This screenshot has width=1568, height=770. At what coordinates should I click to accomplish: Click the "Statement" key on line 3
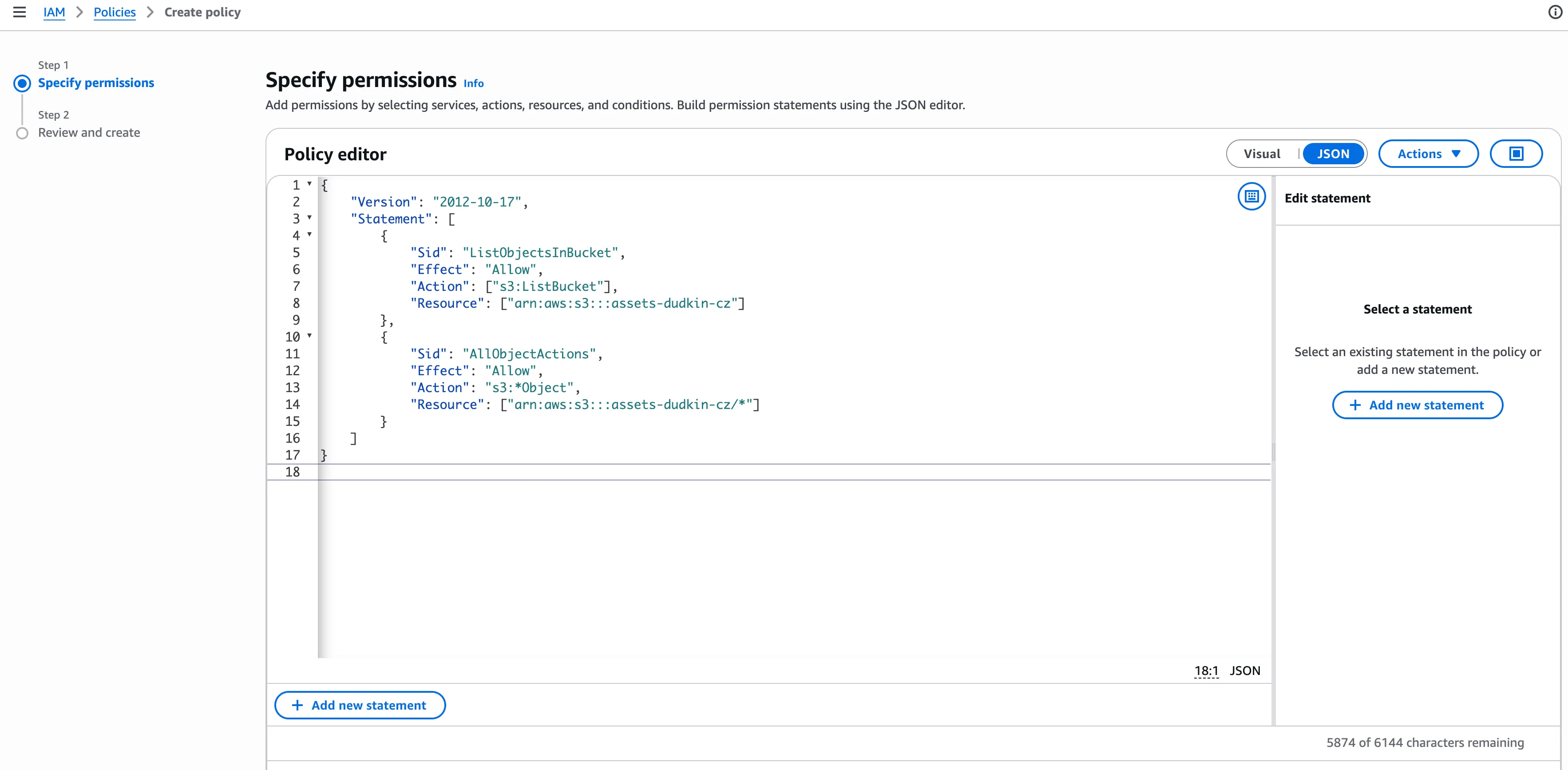[391, 219]
